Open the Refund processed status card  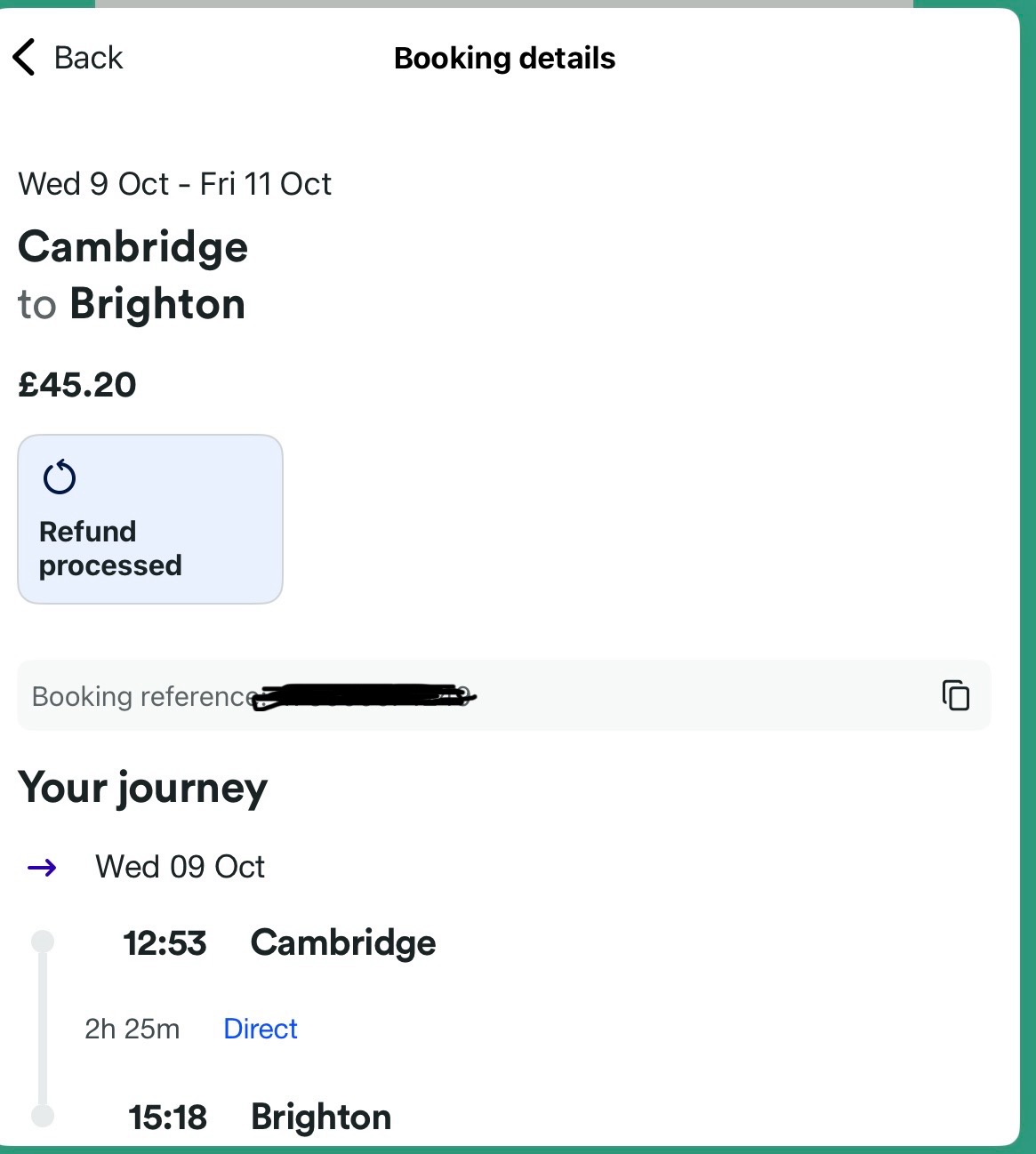(150, 519)
